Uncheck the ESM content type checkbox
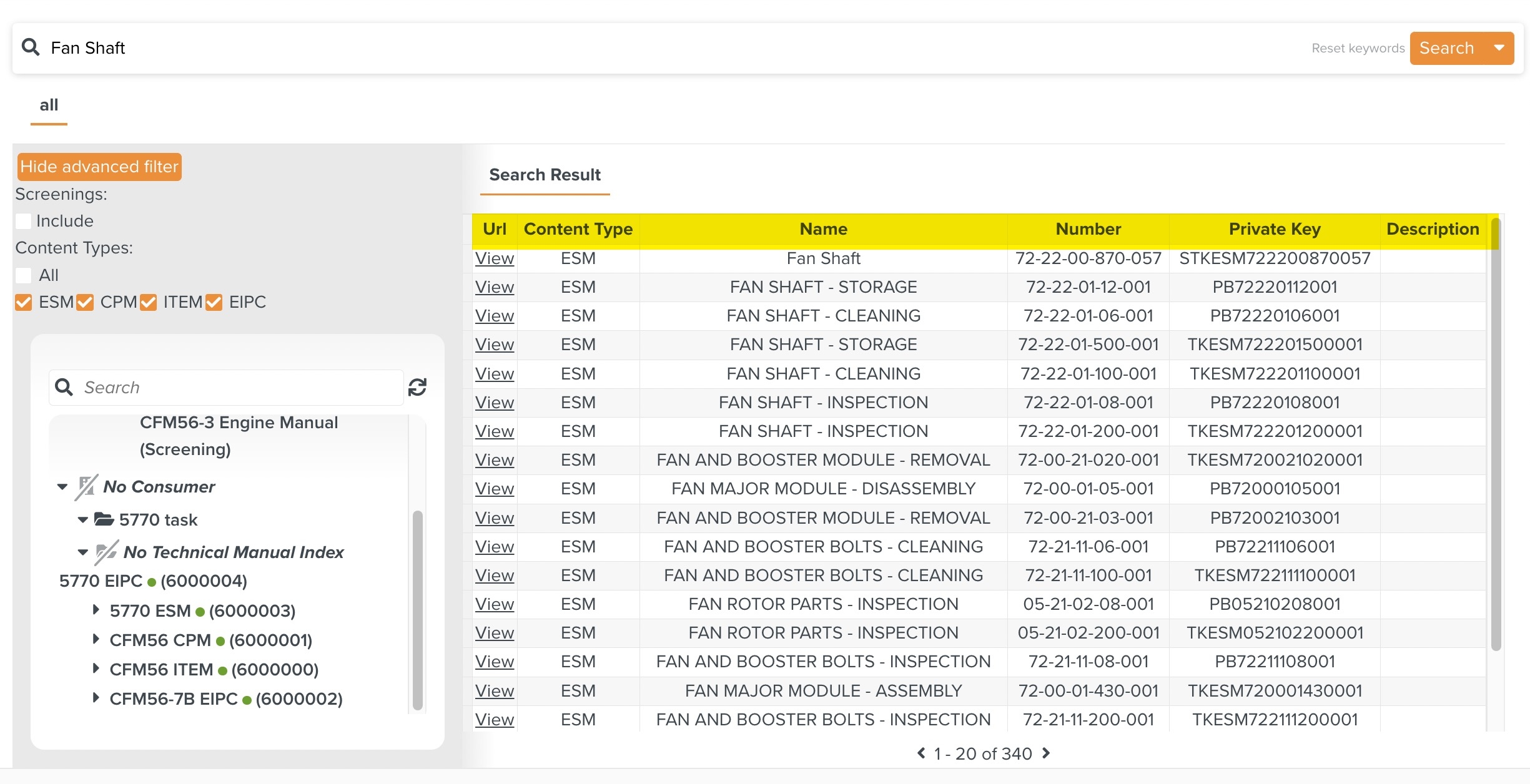 23,303
